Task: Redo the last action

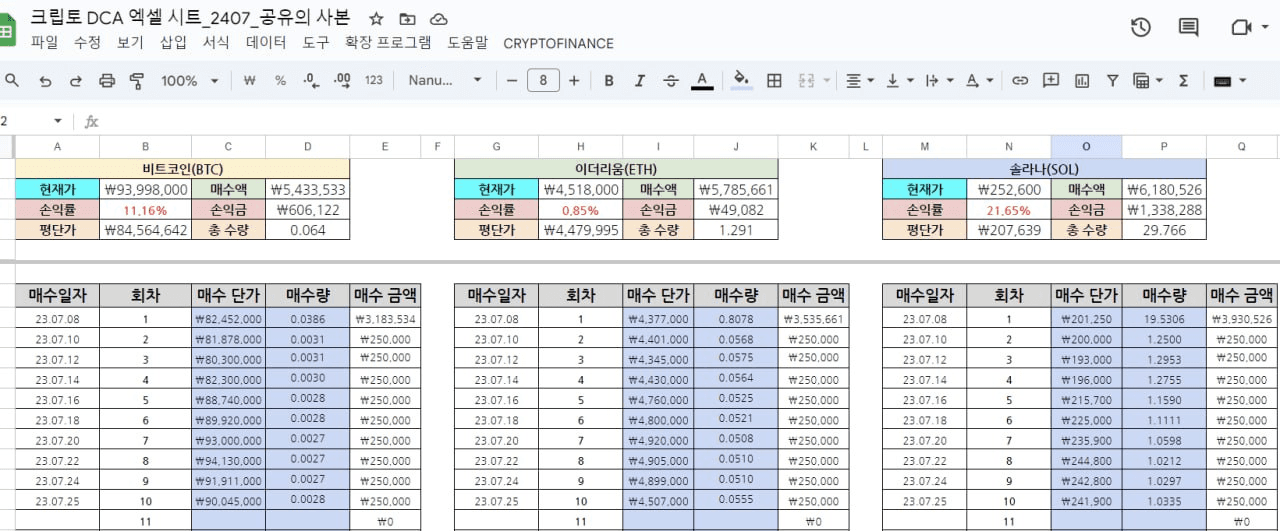Action: click(x=76, y=81)
